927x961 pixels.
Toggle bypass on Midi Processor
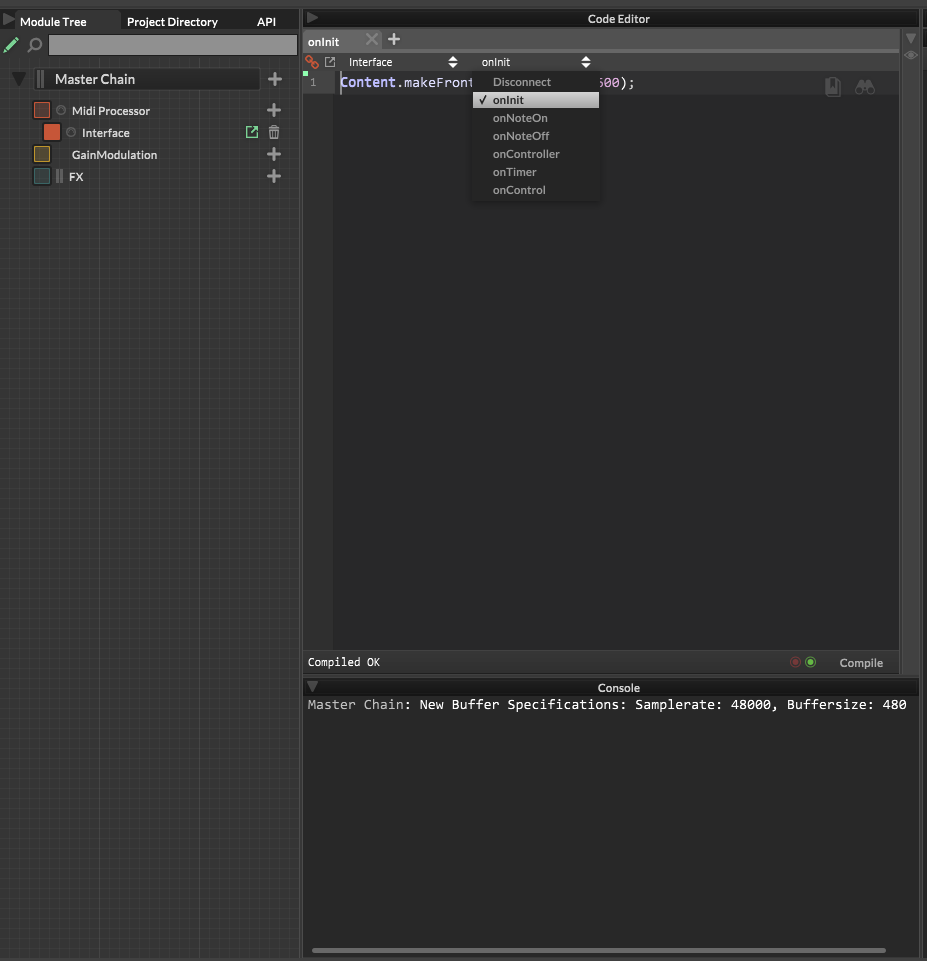tap(61, 110)
